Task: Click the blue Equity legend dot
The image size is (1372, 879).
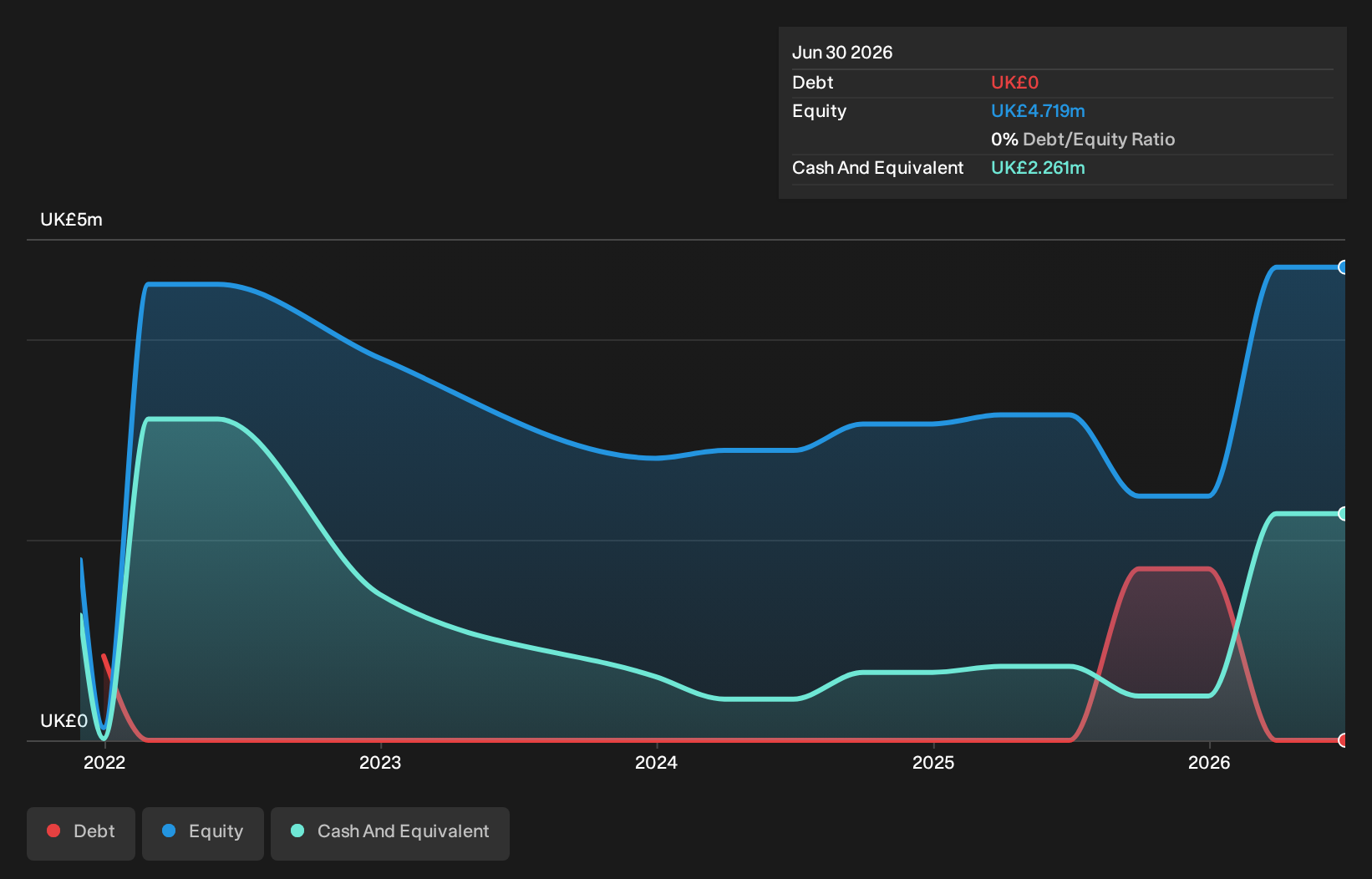Action: (x=169, y=831)
